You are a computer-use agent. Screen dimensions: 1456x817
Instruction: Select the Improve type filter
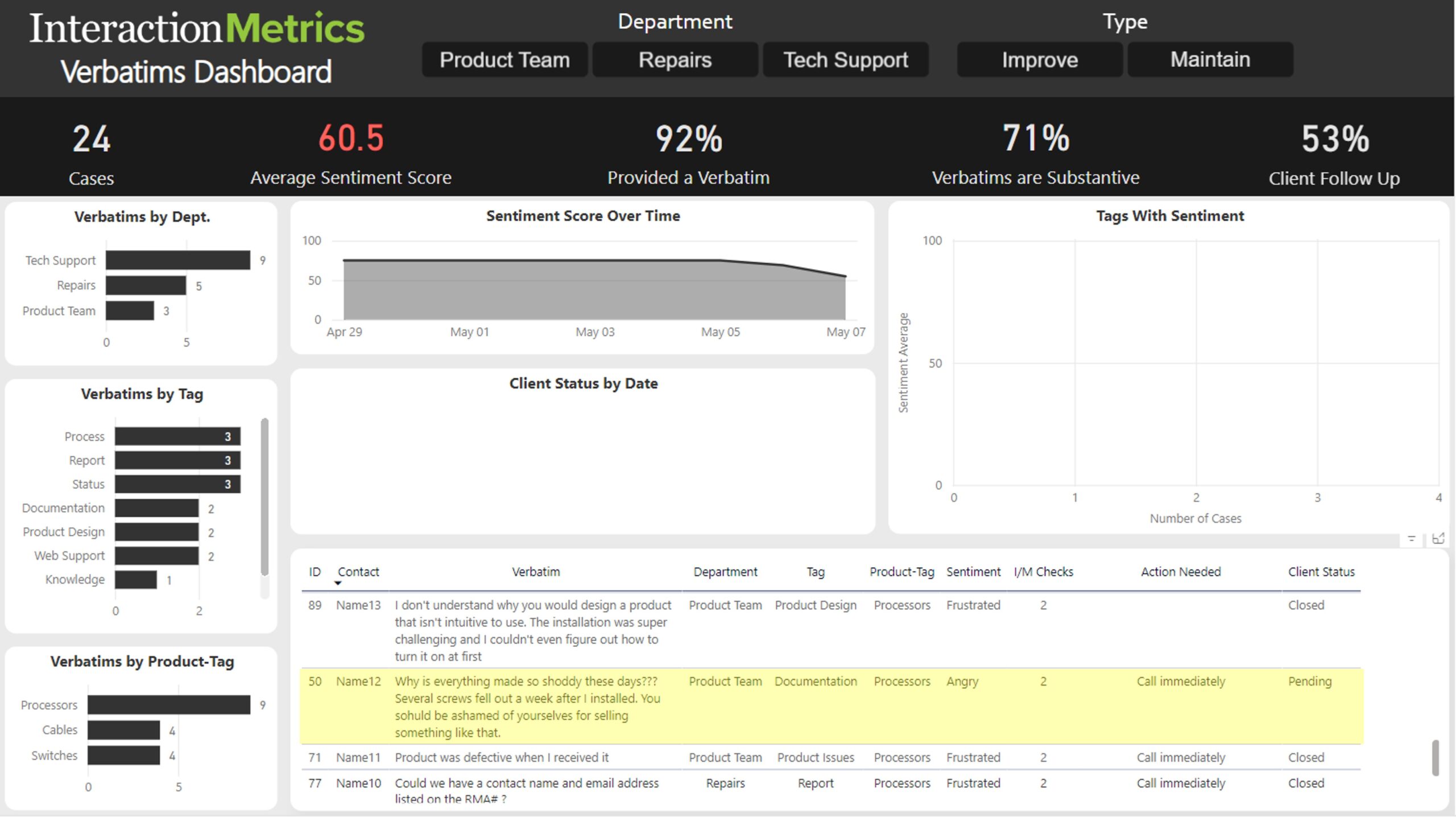click(1040, 59)
